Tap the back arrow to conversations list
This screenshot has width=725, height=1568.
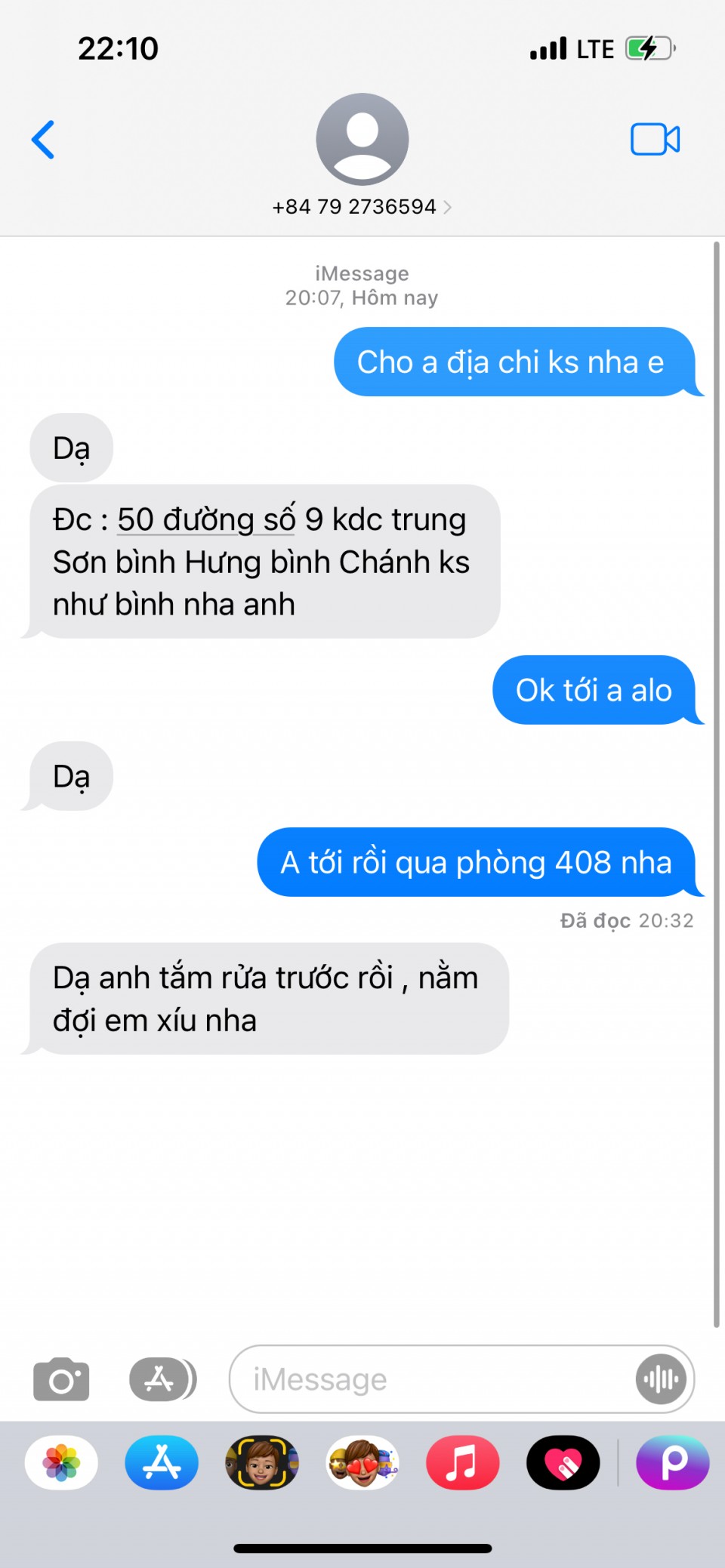(43, 140)
